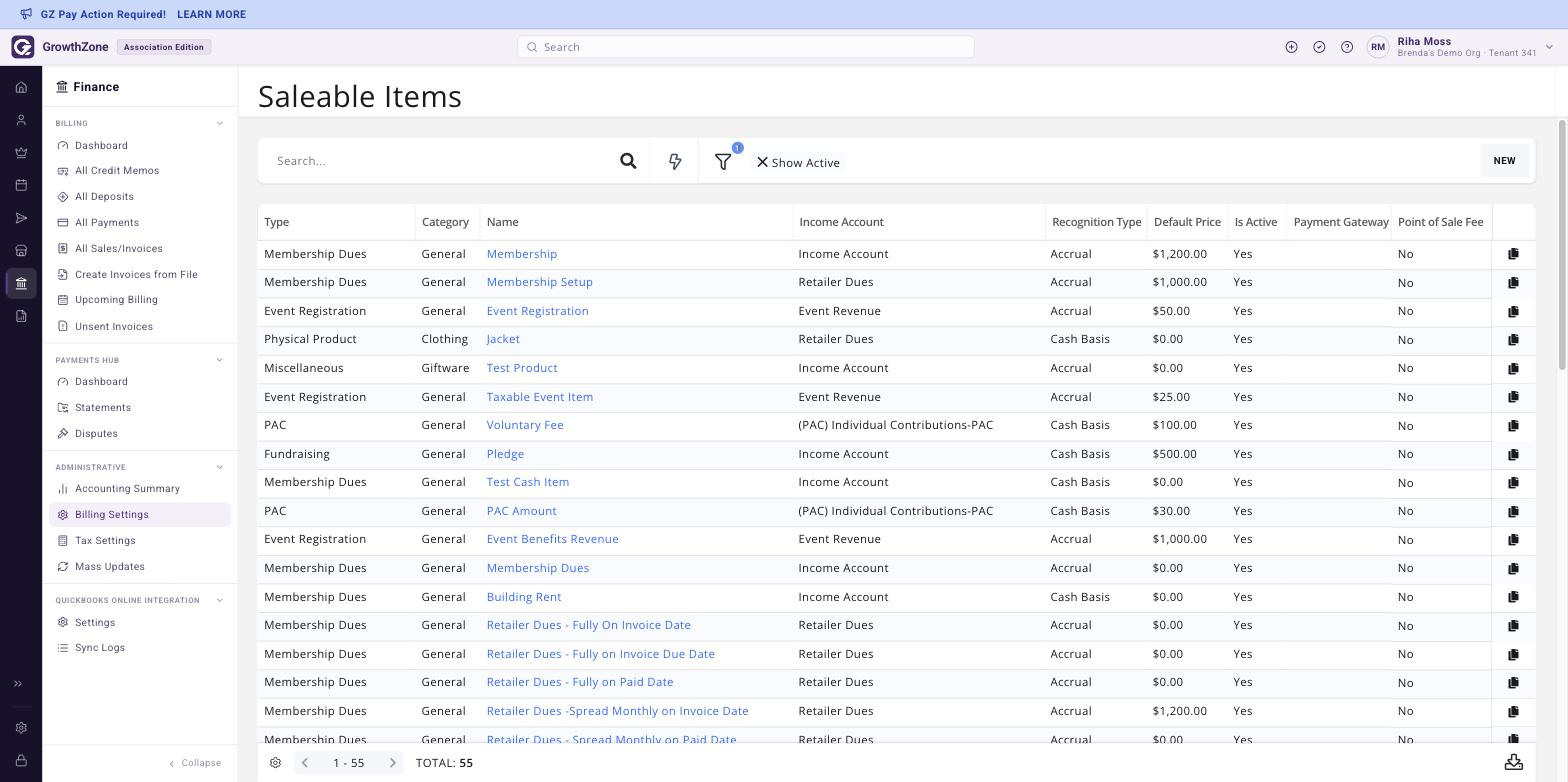Open the home icon in left rail
The height and width of the screenshot is (782, 1568).
(x=21, y=87)
